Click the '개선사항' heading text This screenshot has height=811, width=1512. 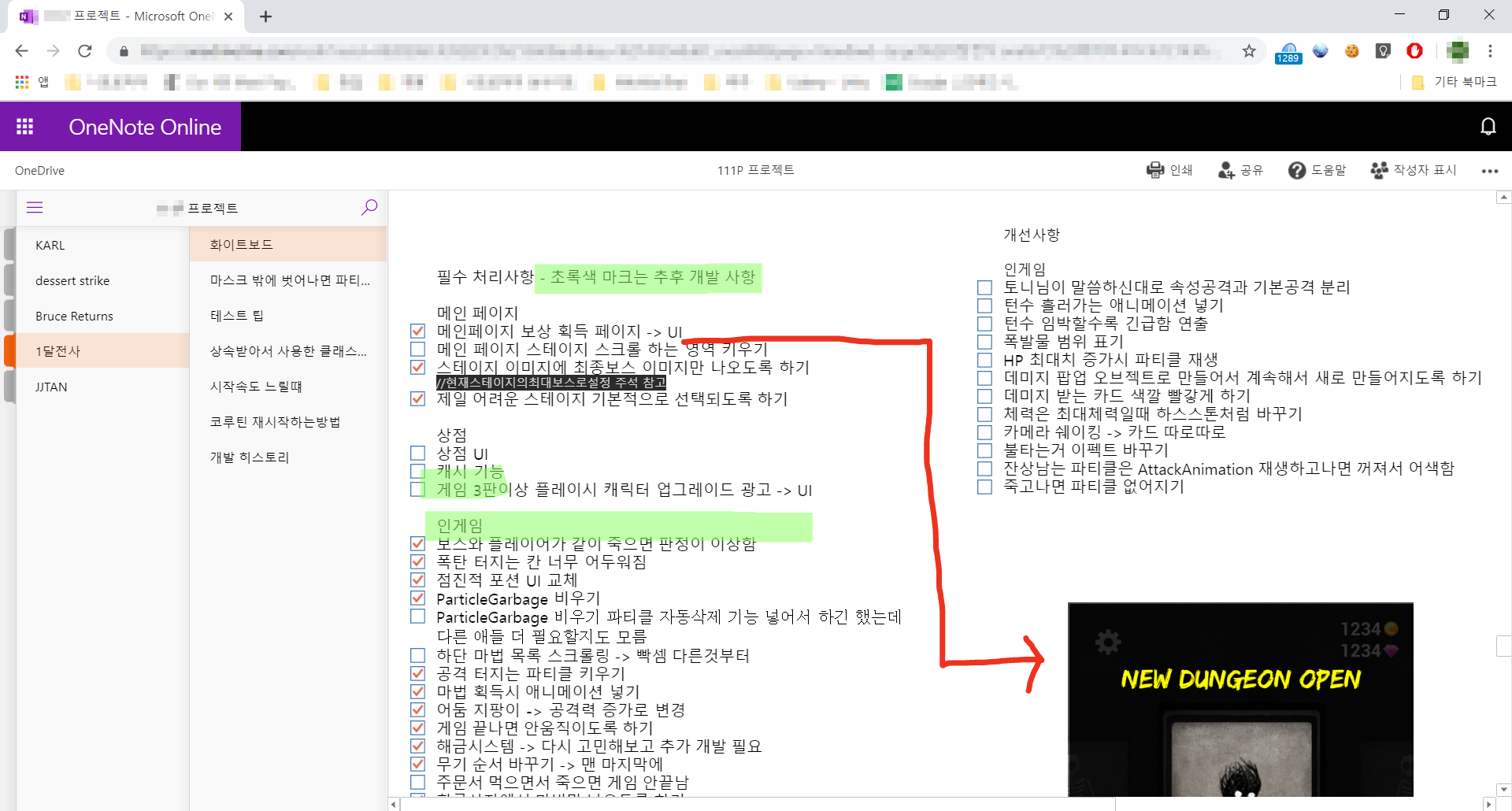point(1032,235)
